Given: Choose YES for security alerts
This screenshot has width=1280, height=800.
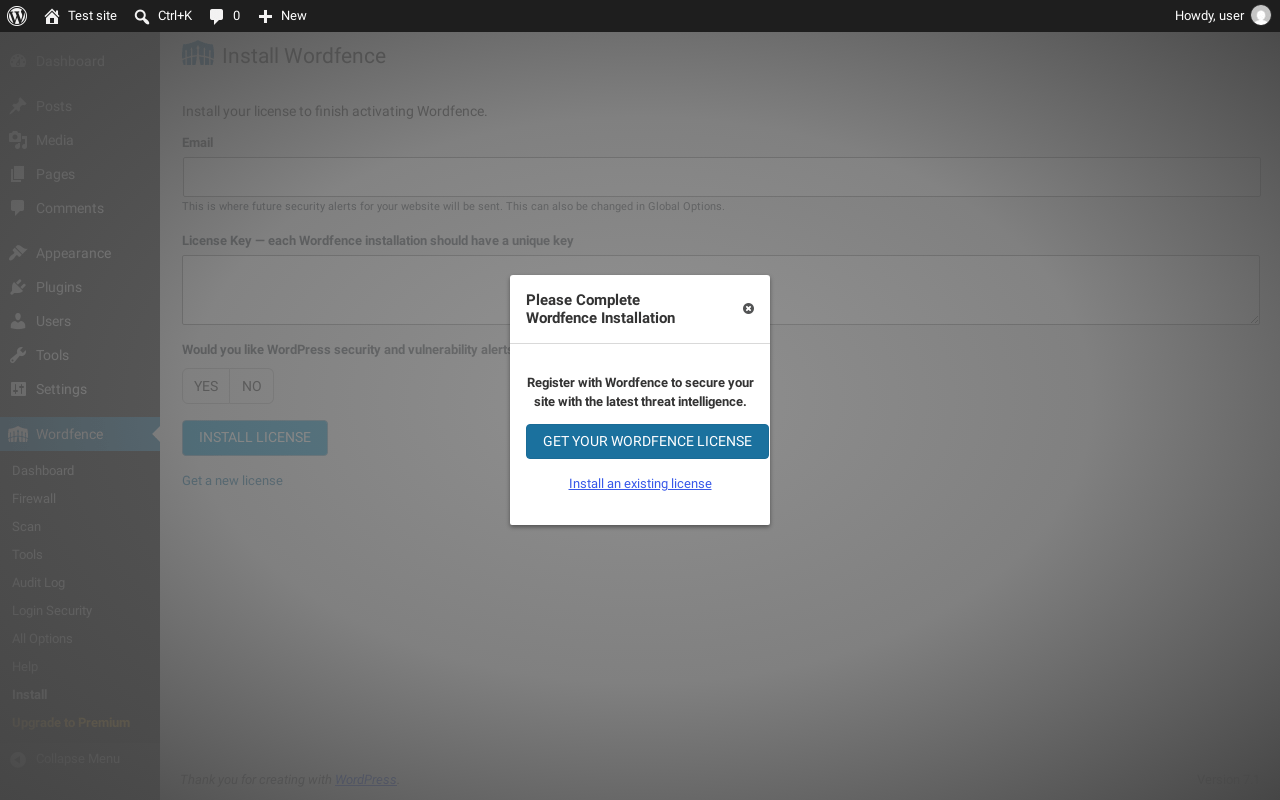Looking at the screenshot, I should coord(206,386).
